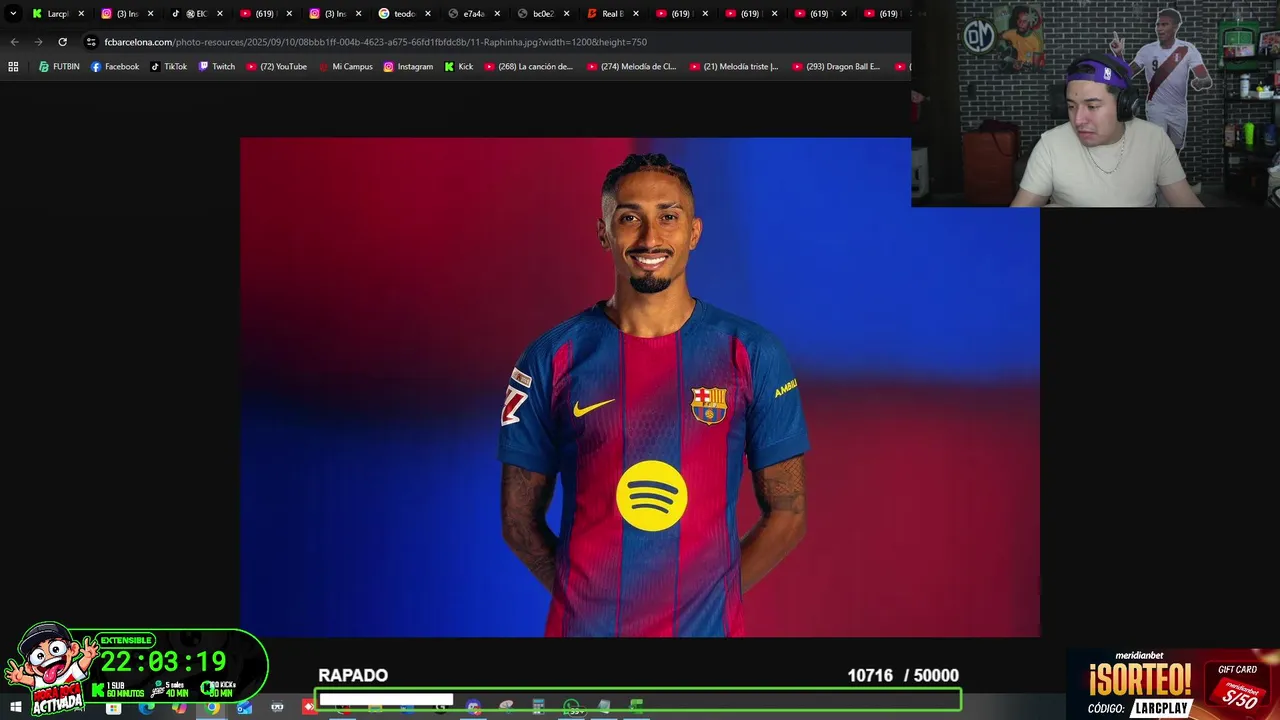Open the tab search dropdown arrow

coord(13,14)
